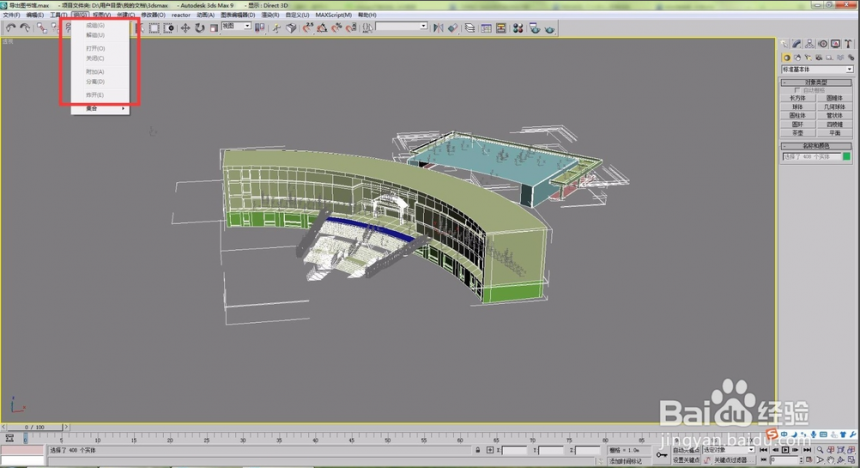Select the Lights category icon
The image size is (860, 468).
[808, 58]
